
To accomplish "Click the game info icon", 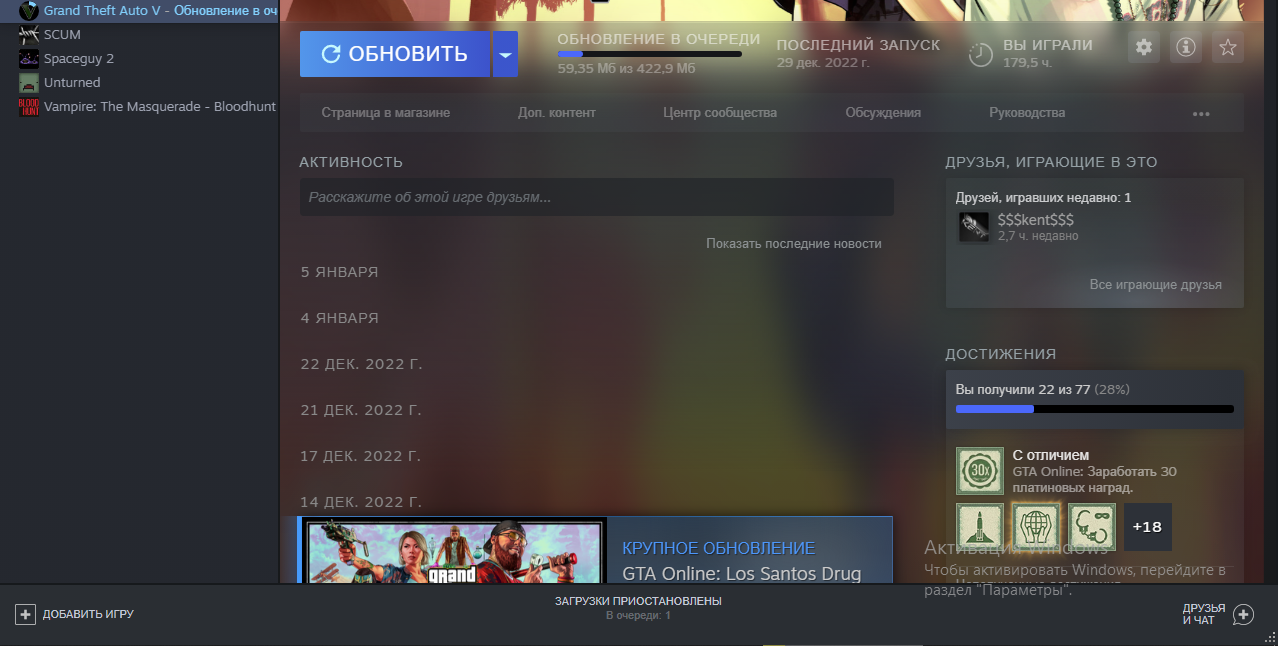I will pos(1186,47).
